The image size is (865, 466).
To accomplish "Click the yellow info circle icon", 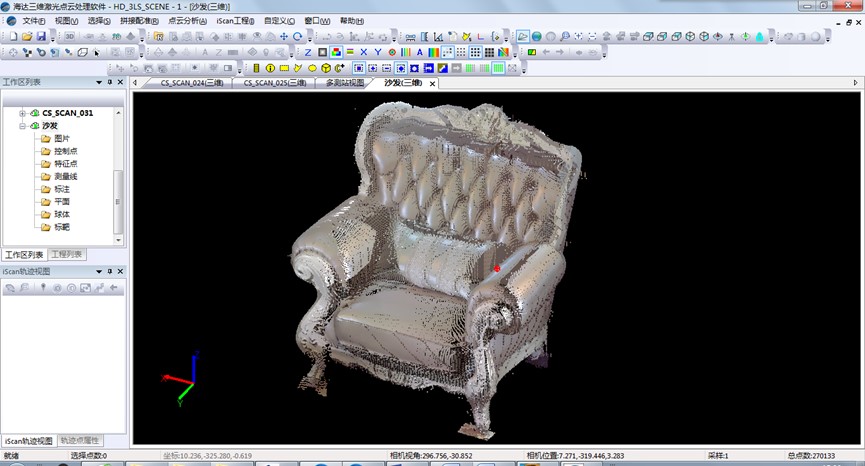I will (x=270, y=68).
